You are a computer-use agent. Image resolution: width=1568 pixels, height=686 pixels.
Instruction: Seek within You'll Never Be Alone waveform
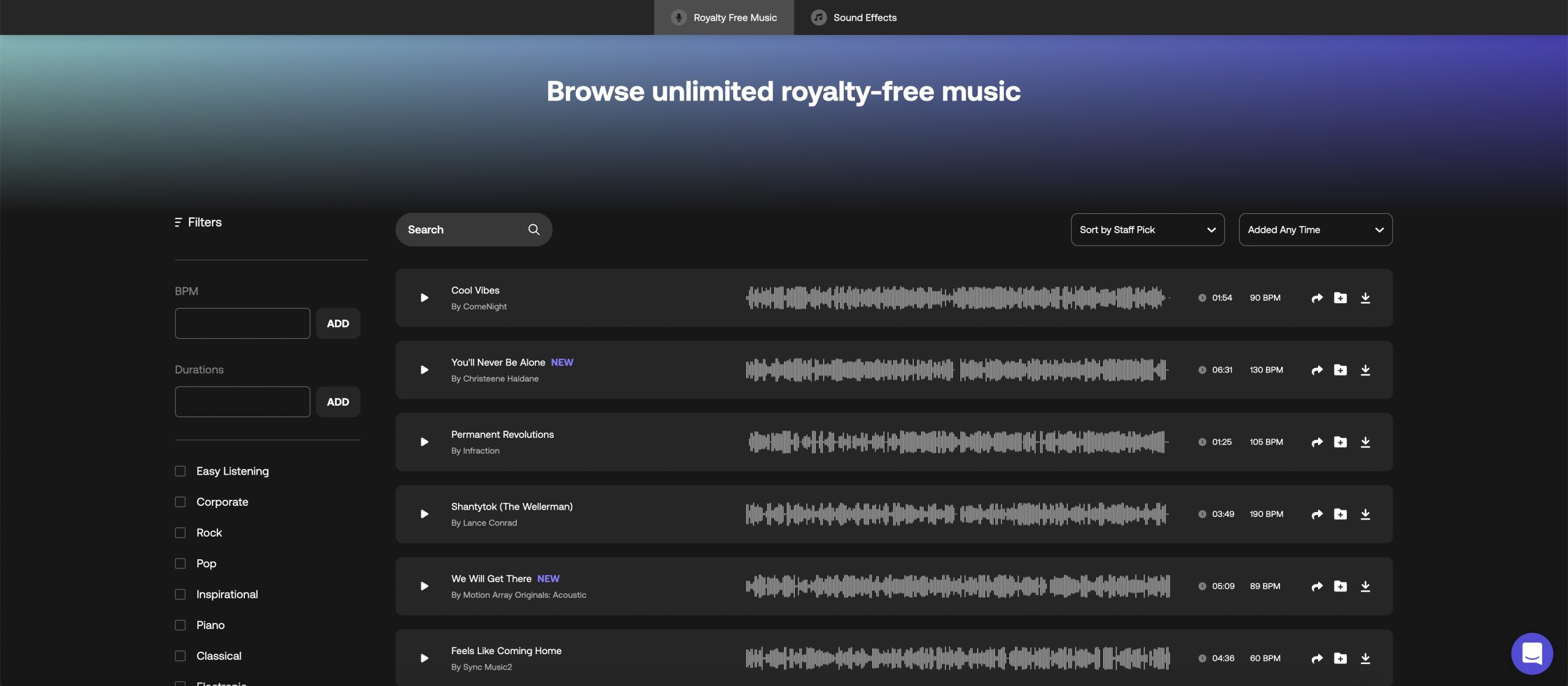pos(958,370)
